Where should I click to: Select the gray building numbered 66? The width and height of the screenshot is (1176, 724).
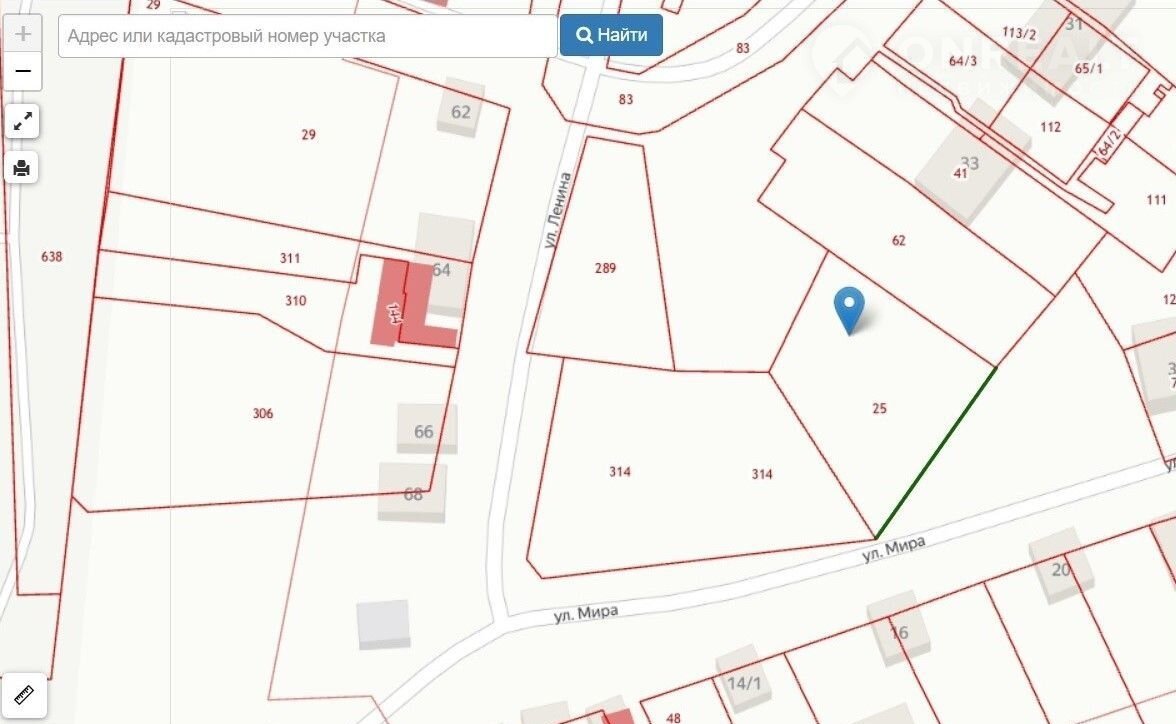tap(426, 430)
